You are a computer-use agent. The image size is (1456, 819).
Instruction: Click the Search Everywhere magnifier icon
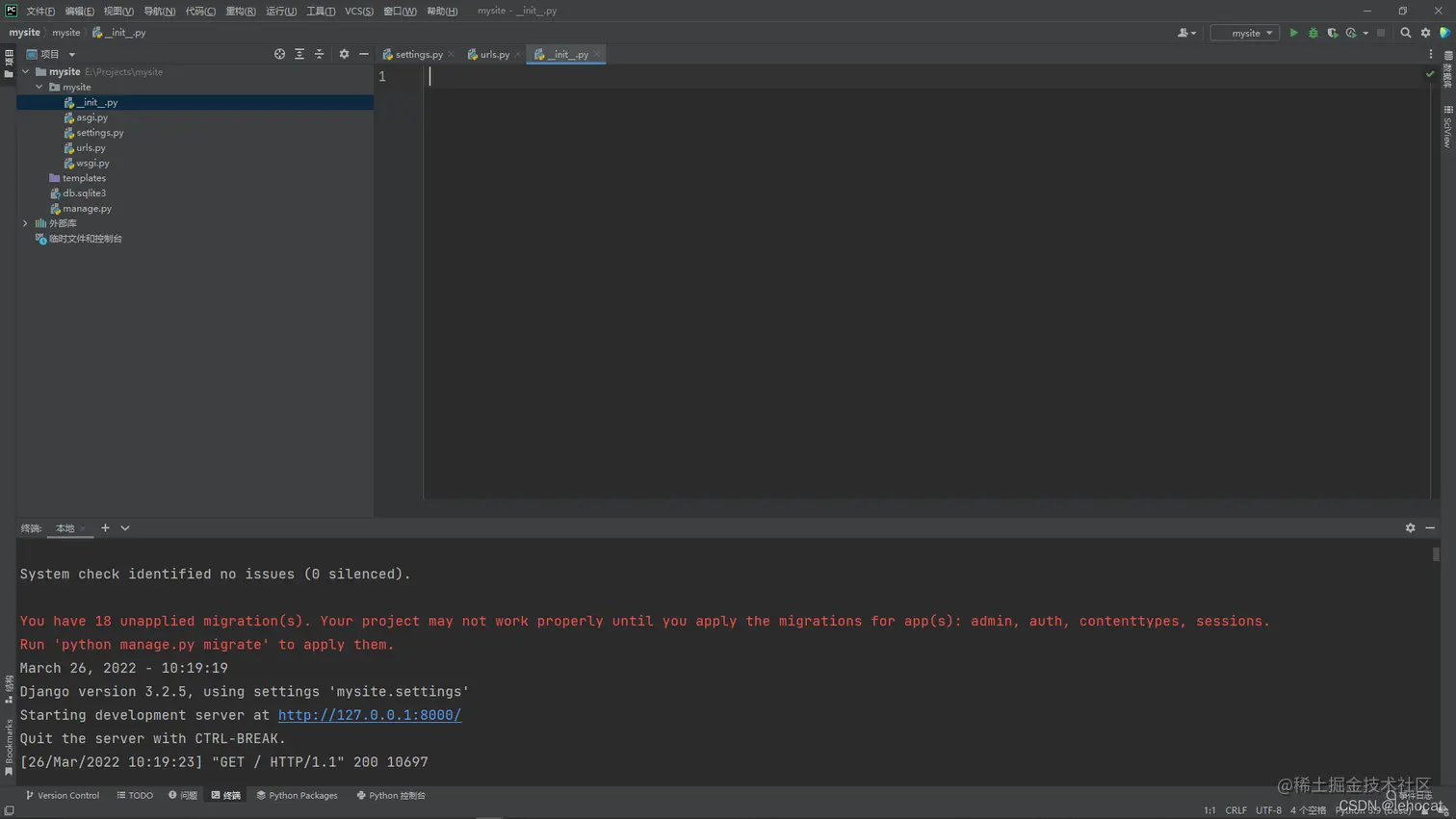click(1405, 33)
